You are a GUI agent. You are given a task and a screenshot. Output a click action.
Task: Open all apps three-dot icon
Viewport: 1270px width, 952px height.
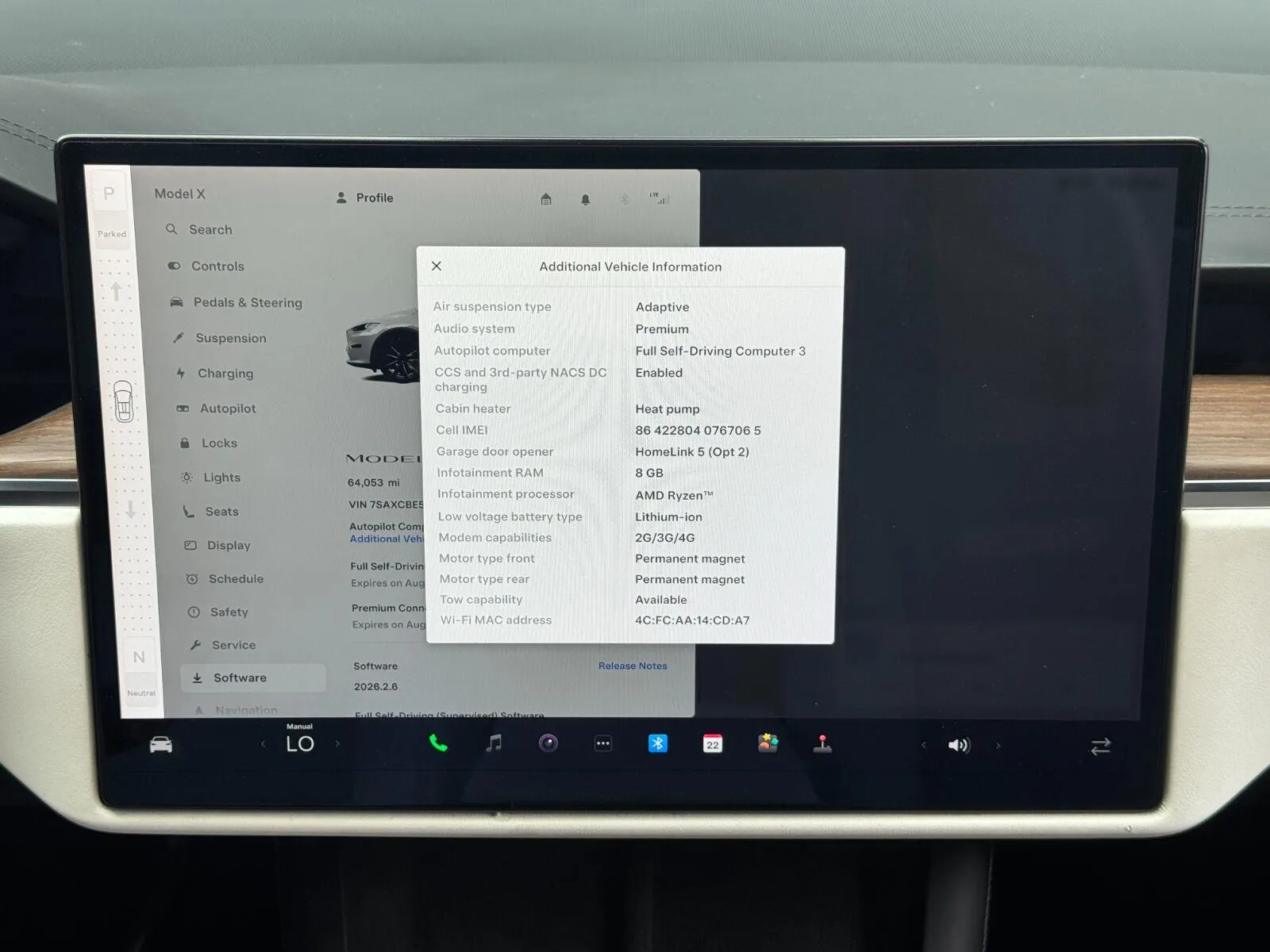click(603, 743)
